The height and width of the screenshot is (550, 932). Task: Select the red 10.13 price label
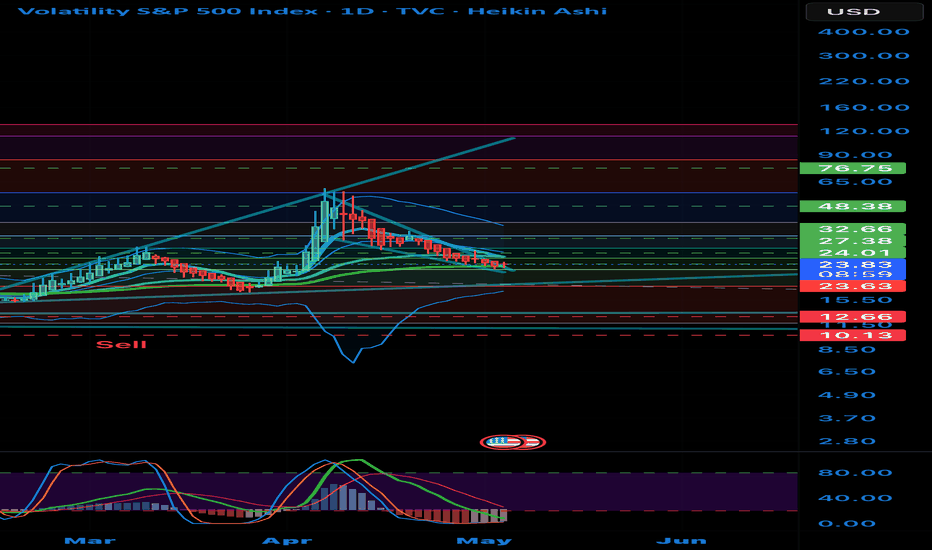click(x=853, y=335)
